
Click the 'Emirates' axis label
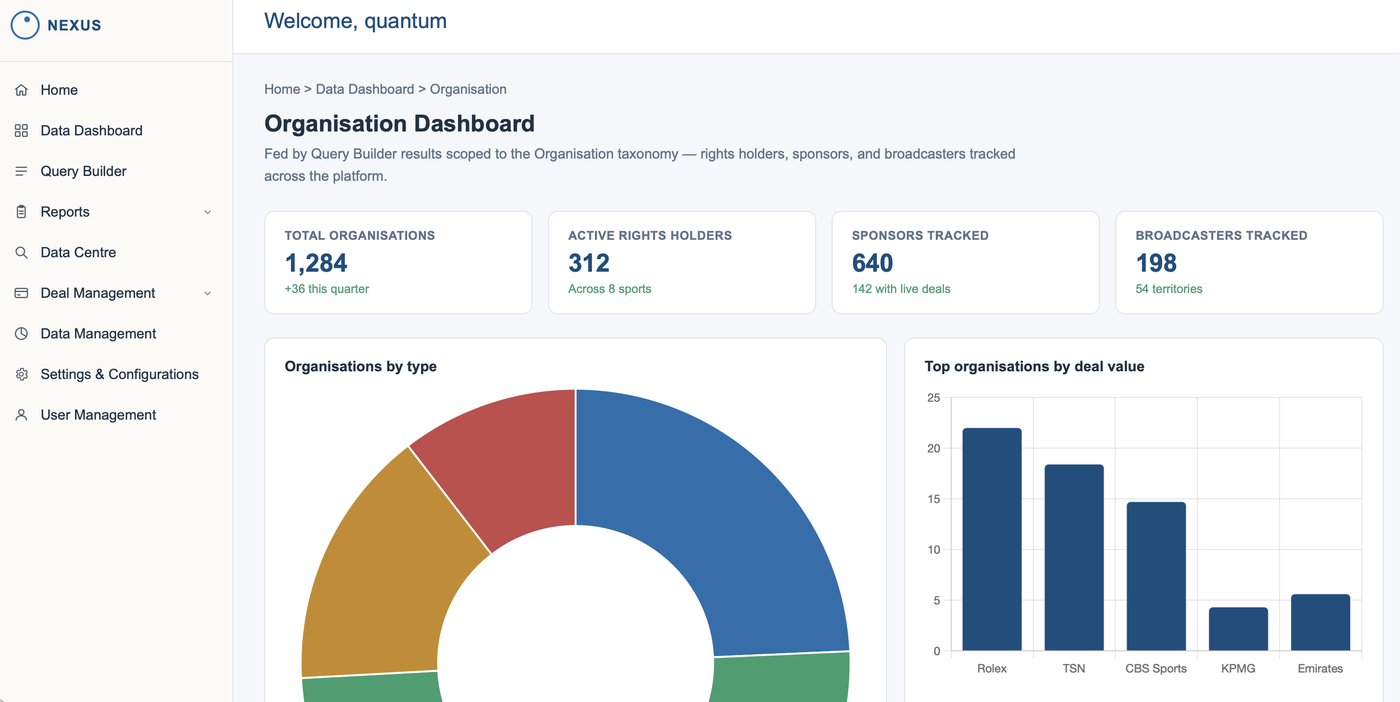coord(1320,668)
